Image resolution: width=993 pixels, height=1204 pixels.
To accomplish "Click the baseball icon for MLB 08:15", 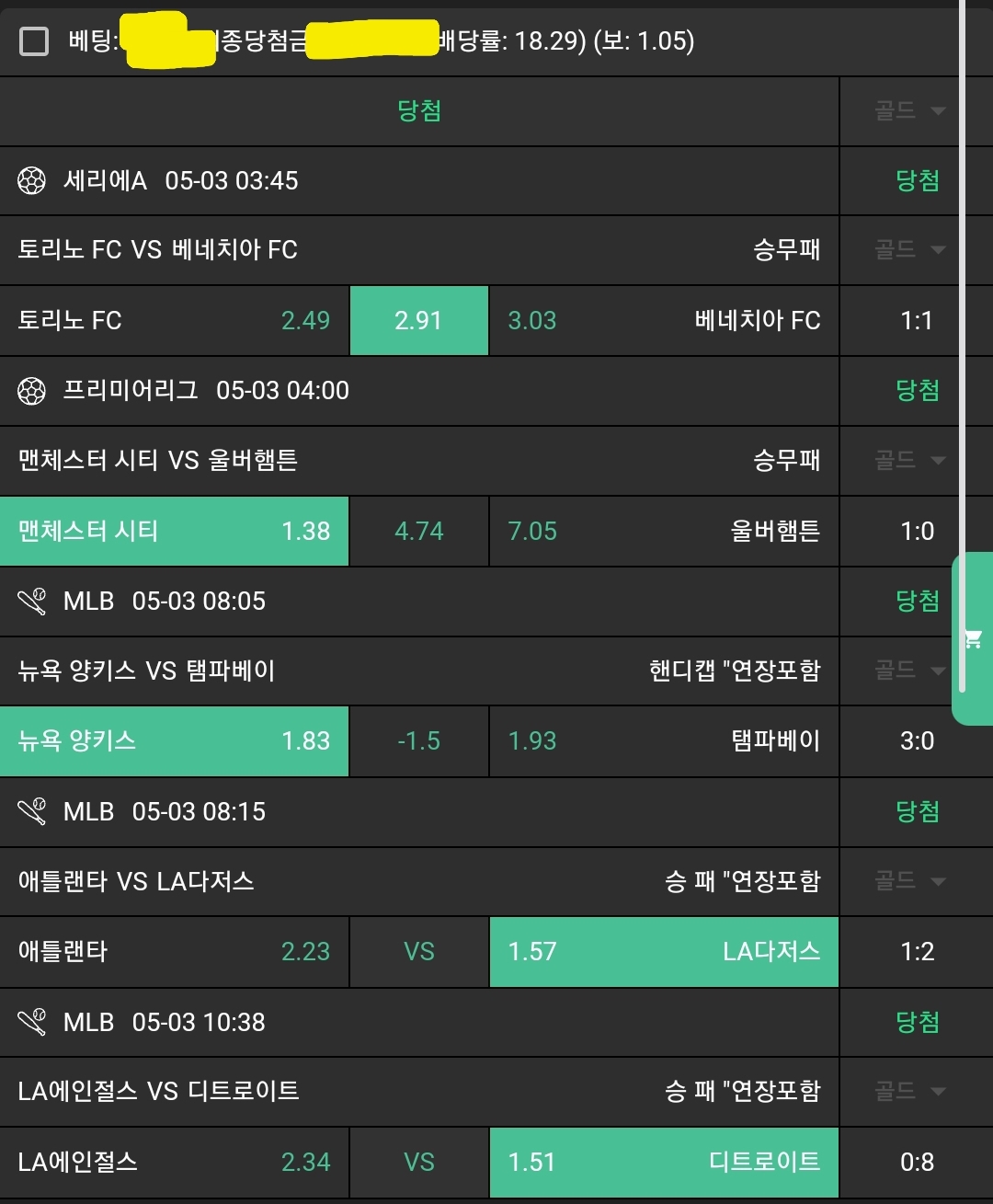I will tap(32, 812).
